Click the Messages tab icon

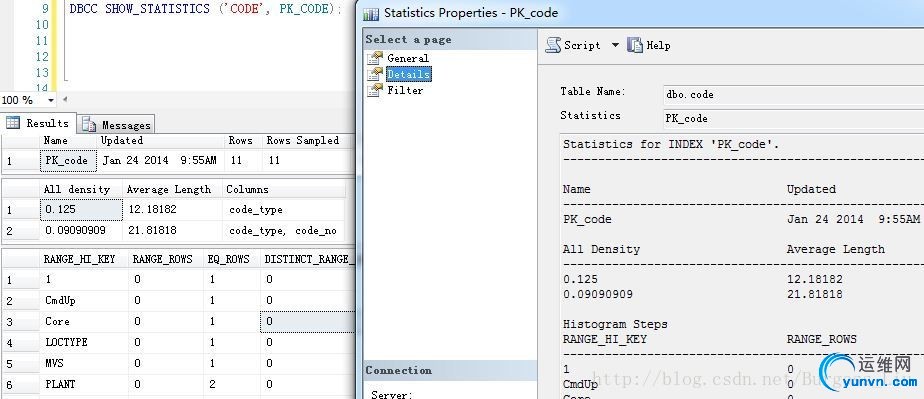click(x=89, y=124)
